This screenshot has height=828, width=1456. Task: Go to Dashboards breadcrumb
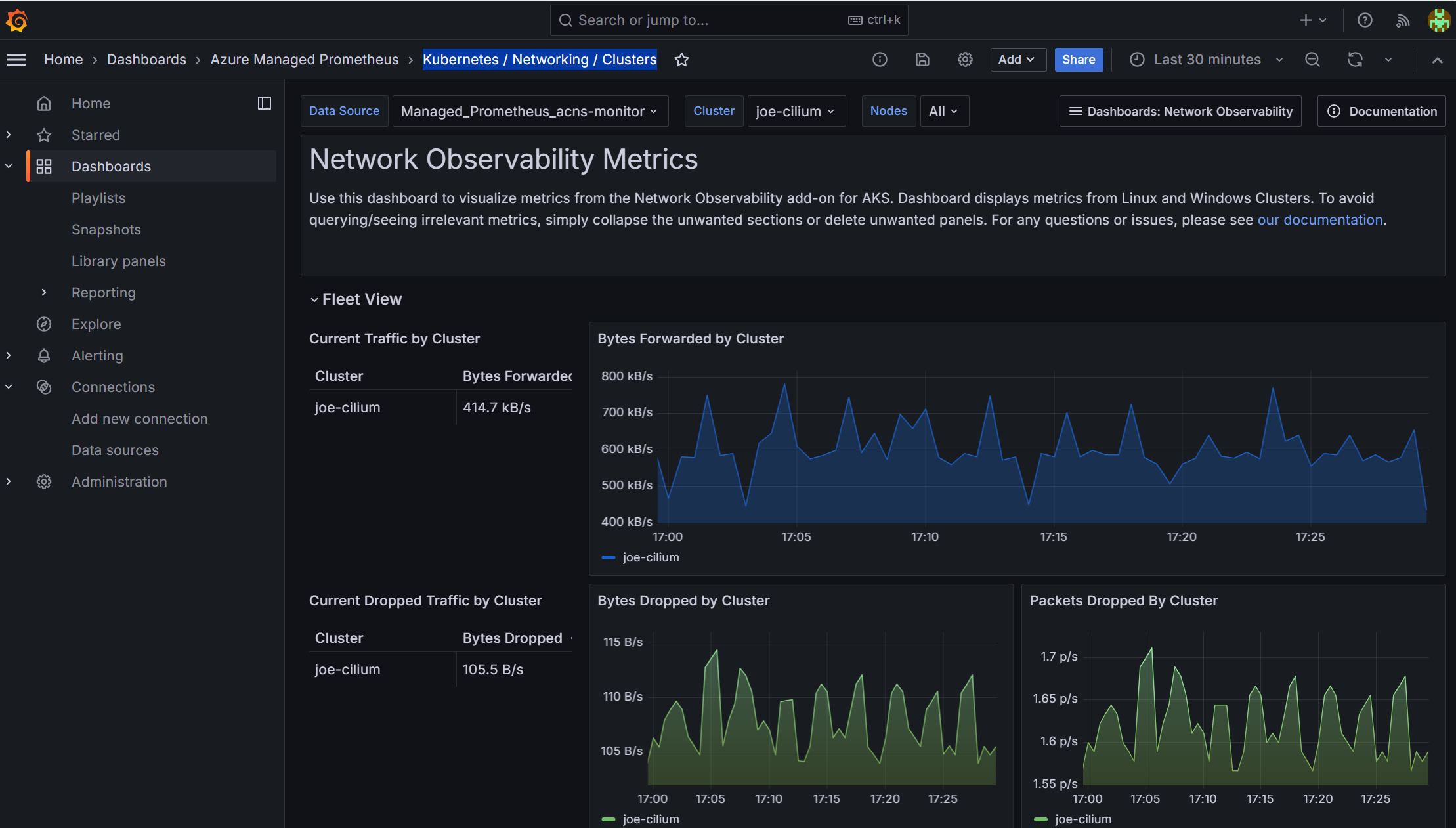[x=146, y=60]
